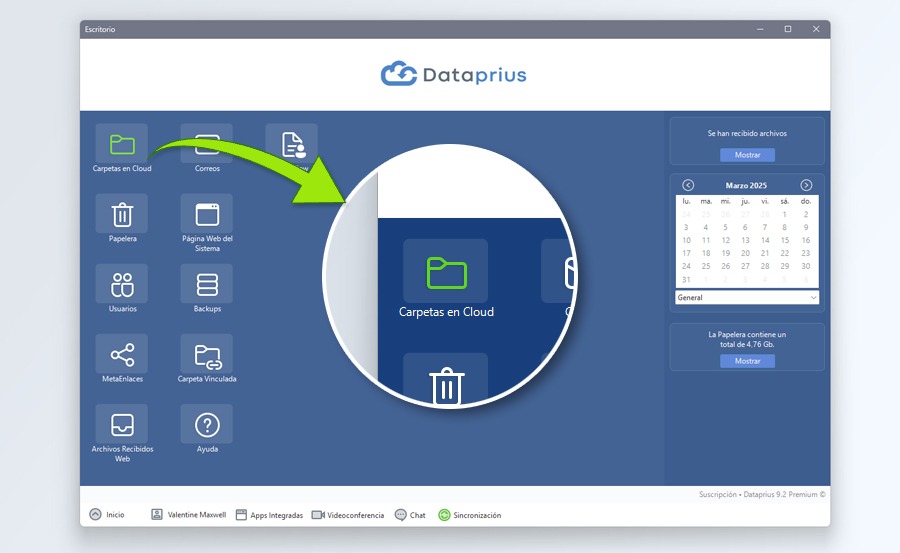Open Valentine Maxwell user profile
900x553 pixels.
click(x=188, y=515)
